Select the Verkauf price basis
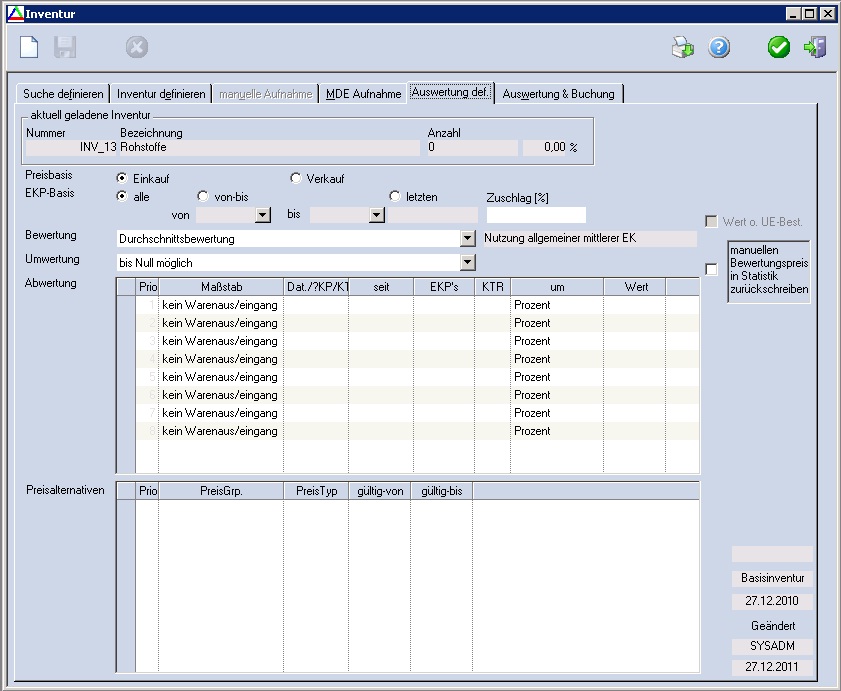The image size is (841, 691). [x=296, y=179]
